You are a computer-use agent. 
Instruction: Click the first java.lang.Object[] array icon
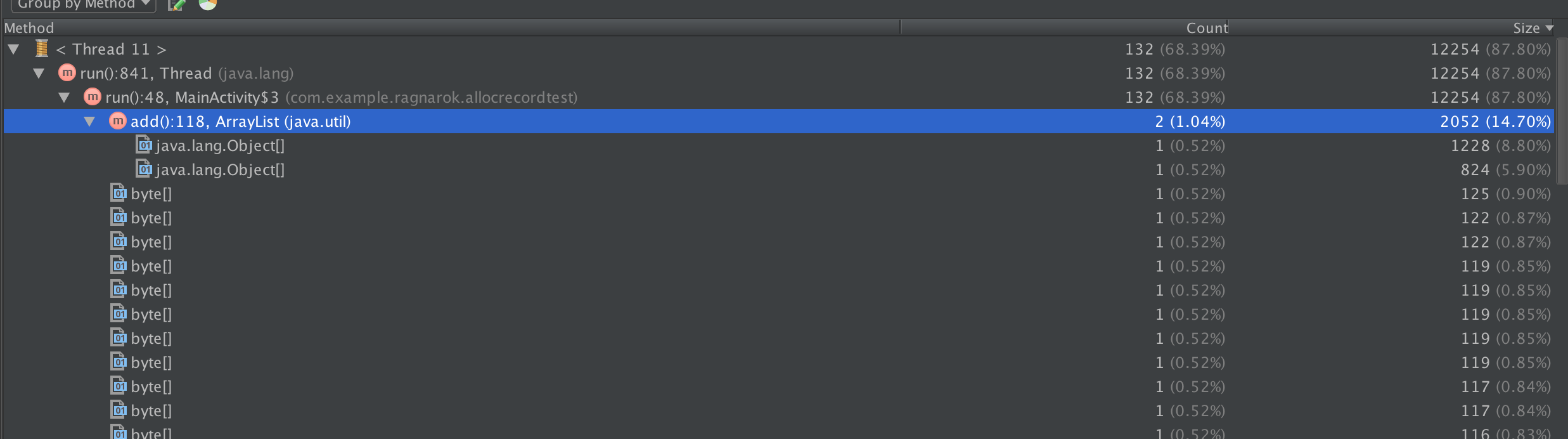pyautogui.click(x=144, y=145)
